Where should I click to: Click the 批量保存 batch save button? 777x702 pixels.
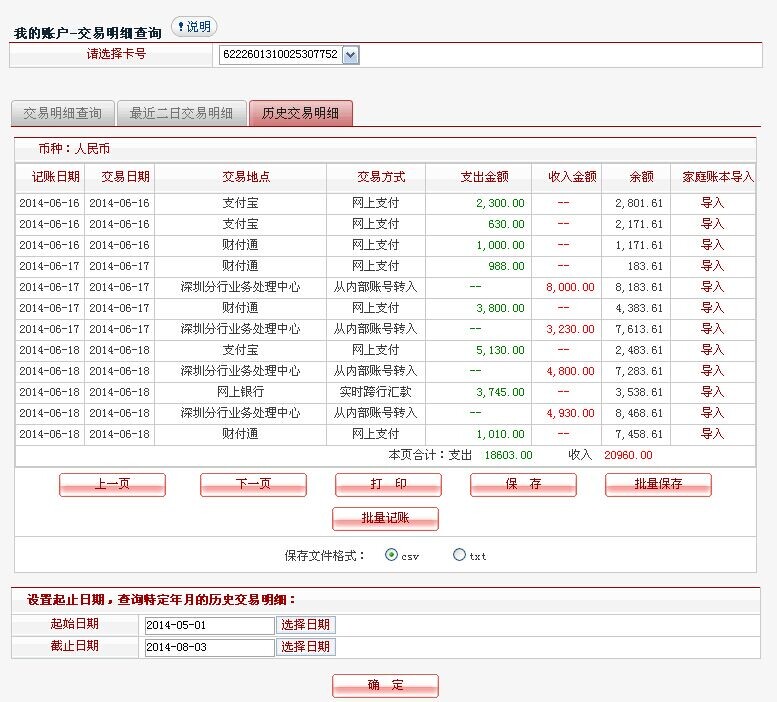658,484
